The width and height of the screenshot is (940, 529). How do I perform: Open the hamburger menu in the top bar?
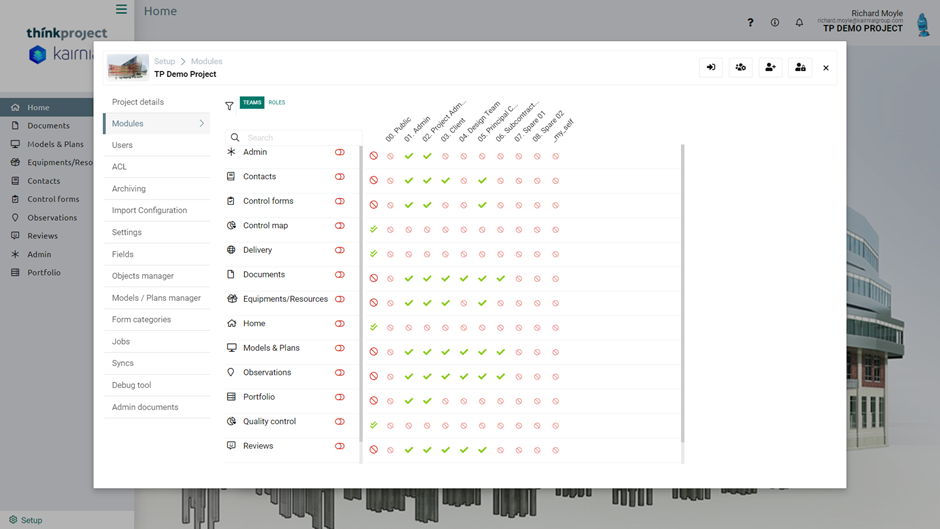pyautogui.click(x=121, y=10)
